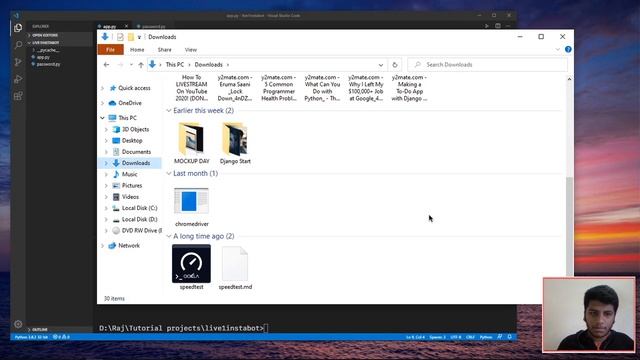Viewport: 640px width, 360px height.
Task: Click This PC in the address breadcrumb
Action: click(x=175, y=64)
